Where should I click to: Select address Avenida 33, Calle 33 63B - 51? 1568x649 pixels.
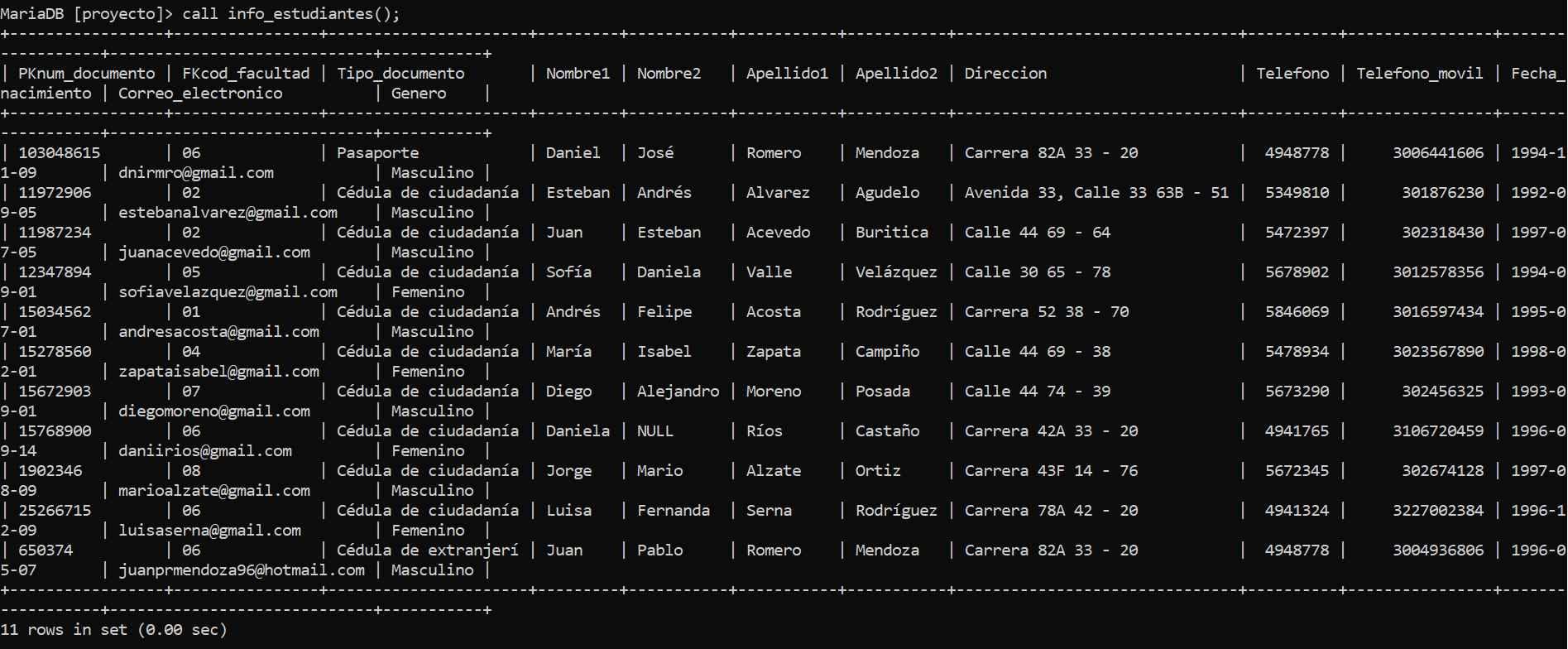pyautogui.click(x=1096, y=193)
